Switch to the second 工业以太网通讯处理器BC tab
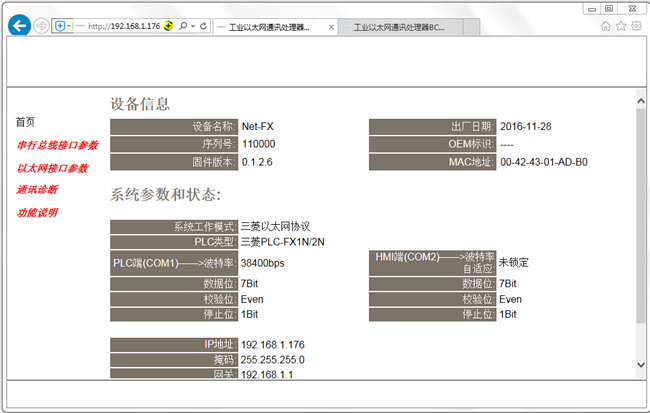Viewport: 650px width, 413px height. [x=400, y=27]
